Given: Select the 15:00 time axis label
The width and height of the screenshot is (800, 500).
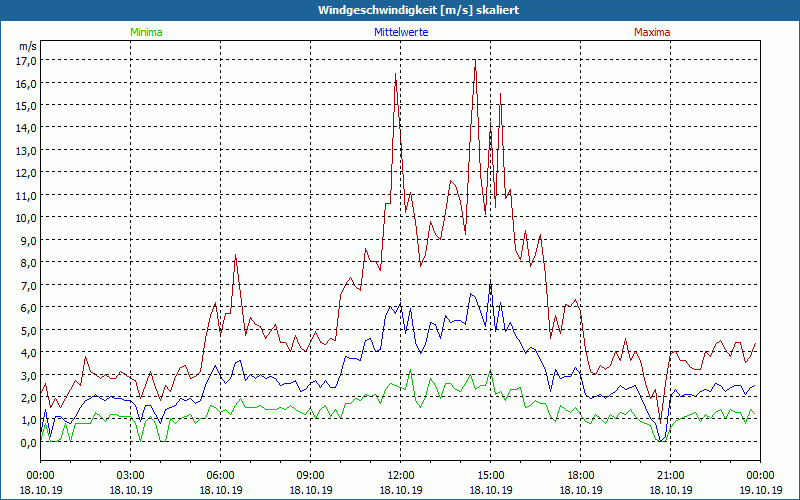Looking at the screenshot, I should tap(490, 475).
